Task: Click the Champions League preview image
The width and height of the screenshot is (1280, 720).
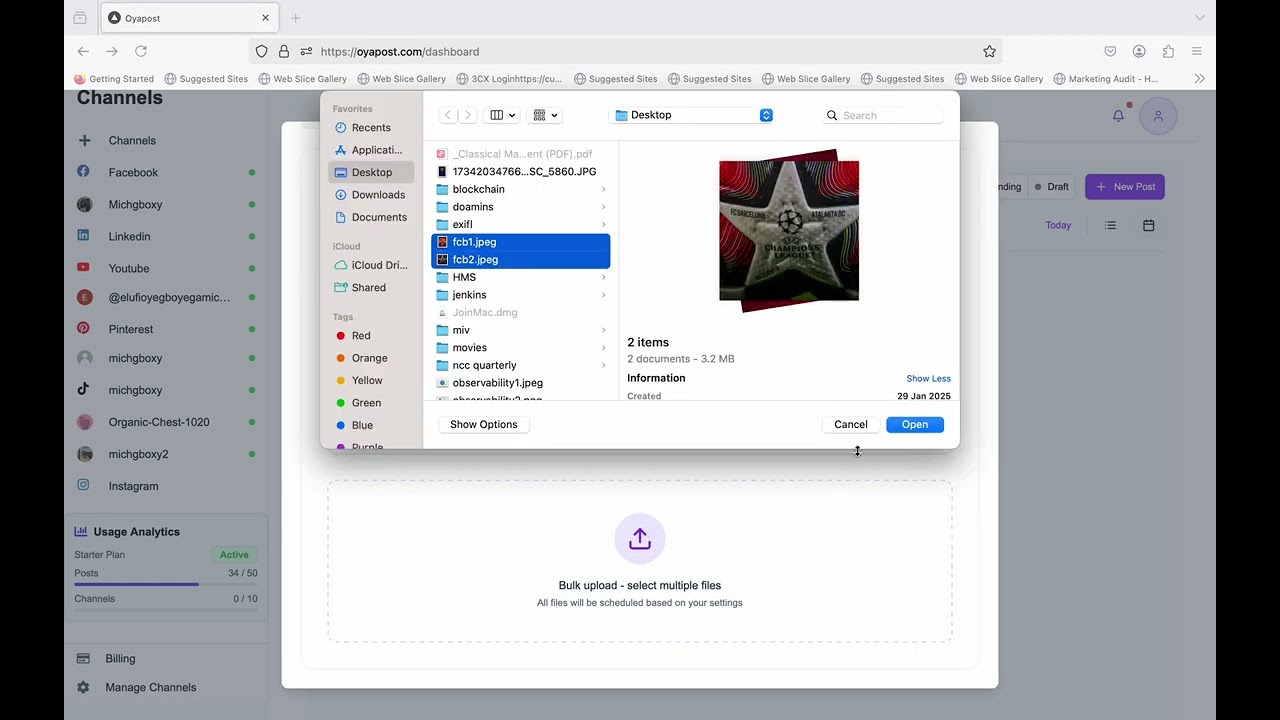Action: [x=789, y=231]
